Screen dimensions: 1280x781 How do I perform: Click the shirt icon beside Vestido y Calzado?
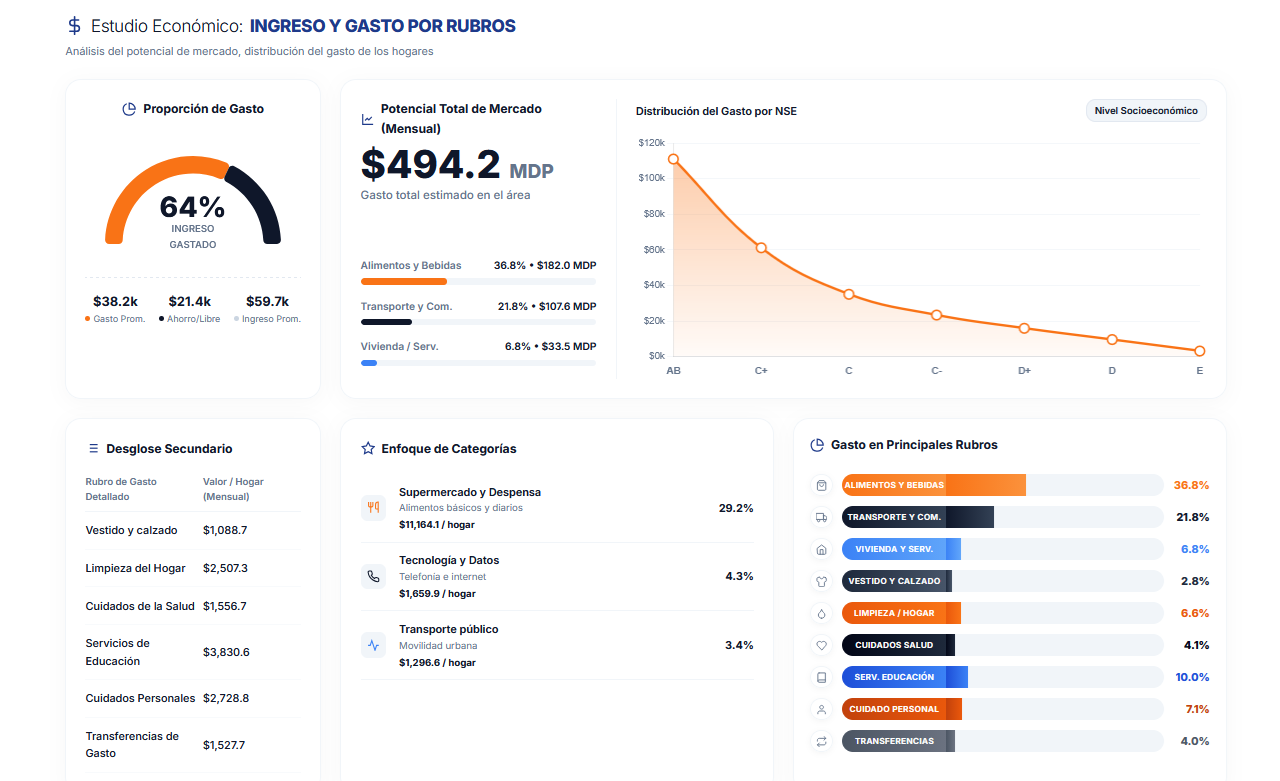pyautogui.click(x=821, y=581)
